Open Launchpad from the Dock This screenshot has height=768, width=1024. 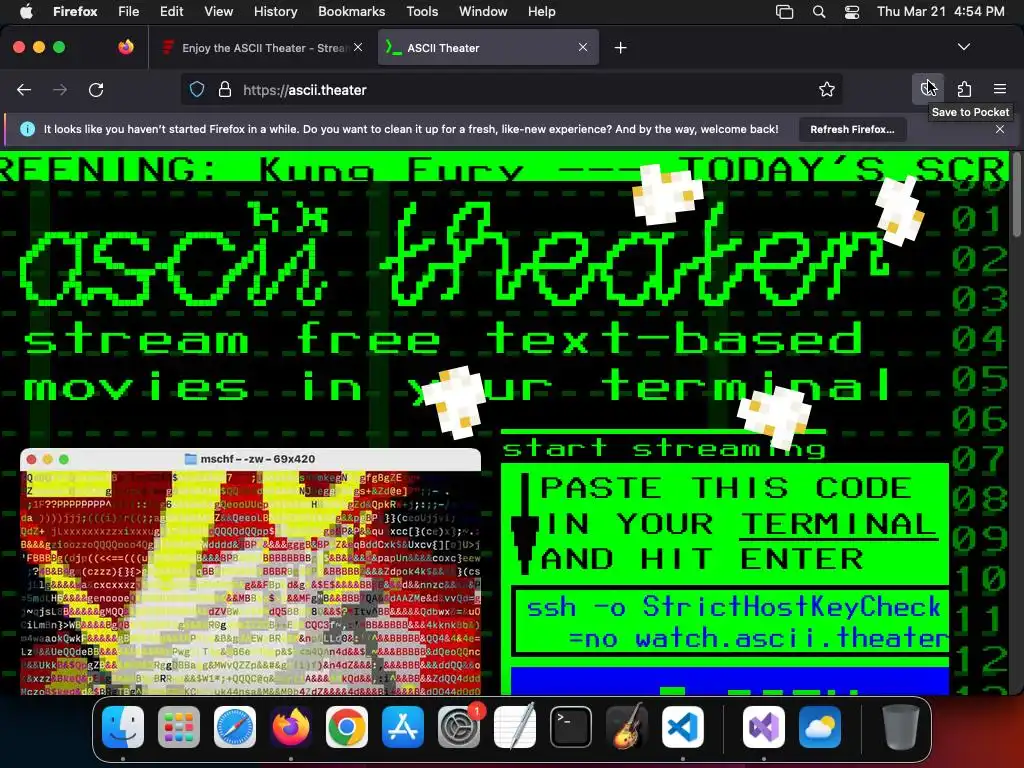click(179, 727)
